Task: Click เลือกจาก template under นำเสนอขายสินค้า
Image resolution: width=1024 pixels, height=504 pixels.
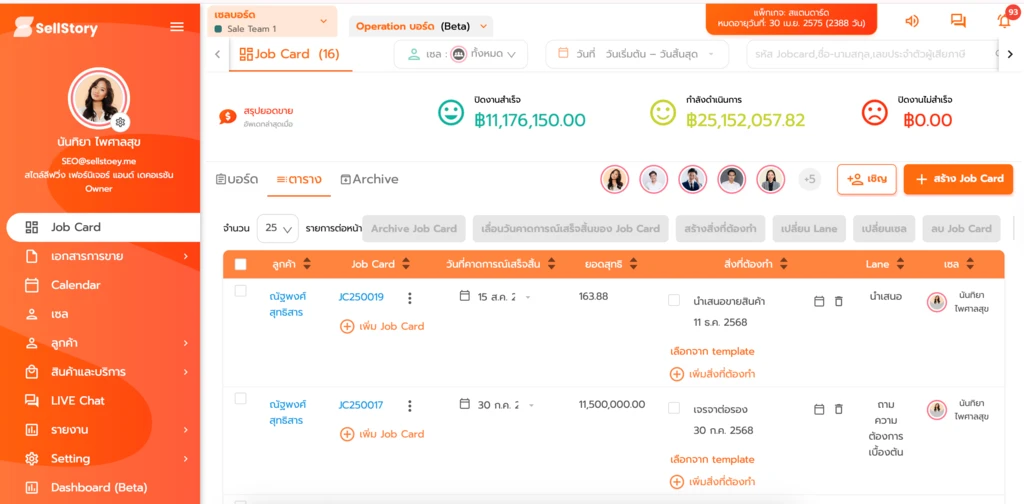Action: (x=712, y=351)
